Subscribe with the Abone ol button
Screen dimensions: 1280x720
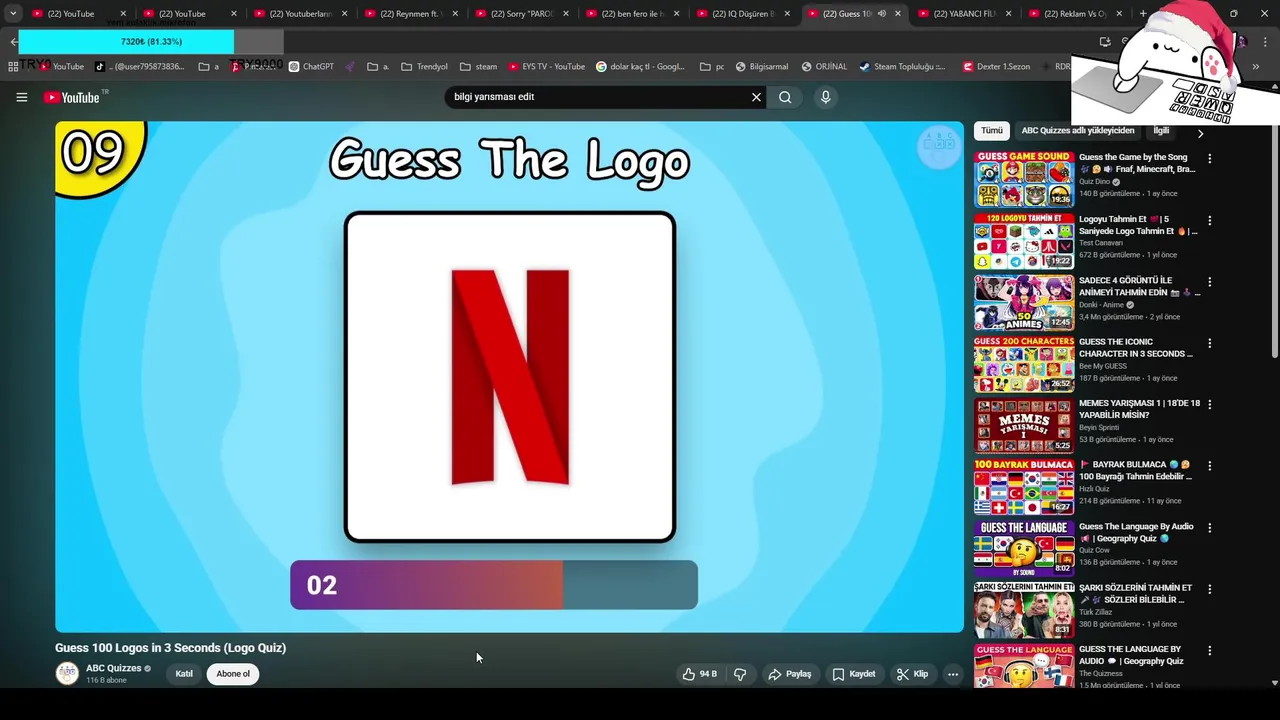pos(233,674)
